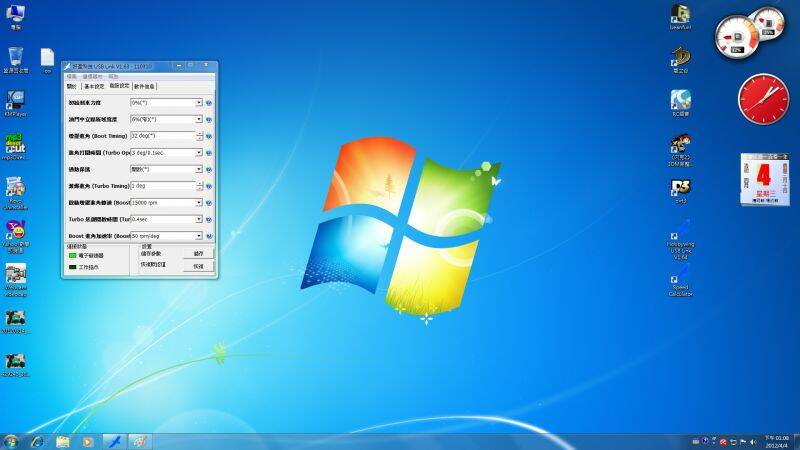Viewport: 800px width, 450px height.
Task: Open the Speed Calculator desktop shortcut
Action: pyautogui.click(x=680, y=281)
